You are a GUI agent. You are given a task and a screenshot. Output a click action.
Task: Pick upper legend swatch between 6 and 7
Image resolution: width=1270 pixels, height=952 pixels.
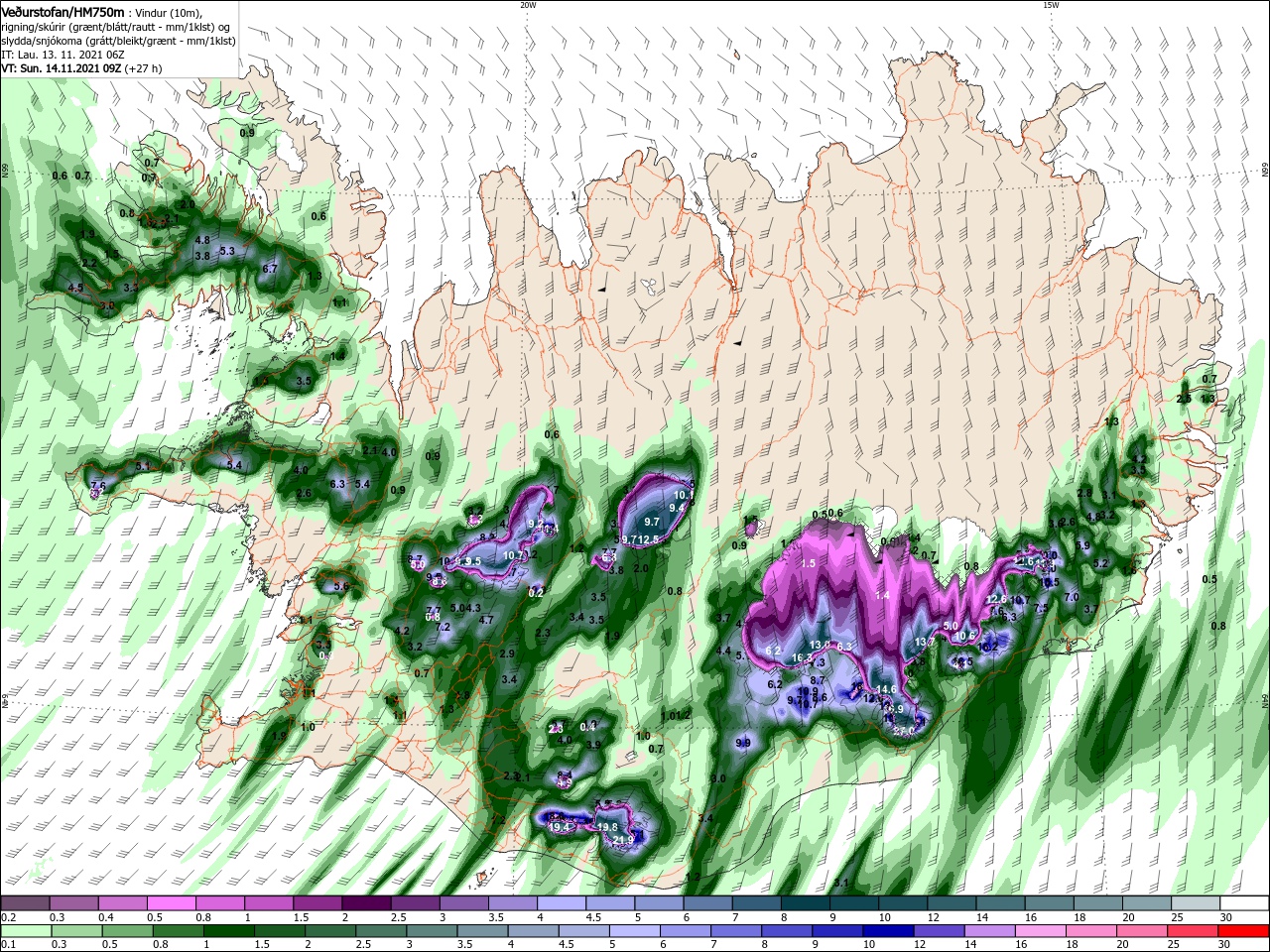[708, 903]
